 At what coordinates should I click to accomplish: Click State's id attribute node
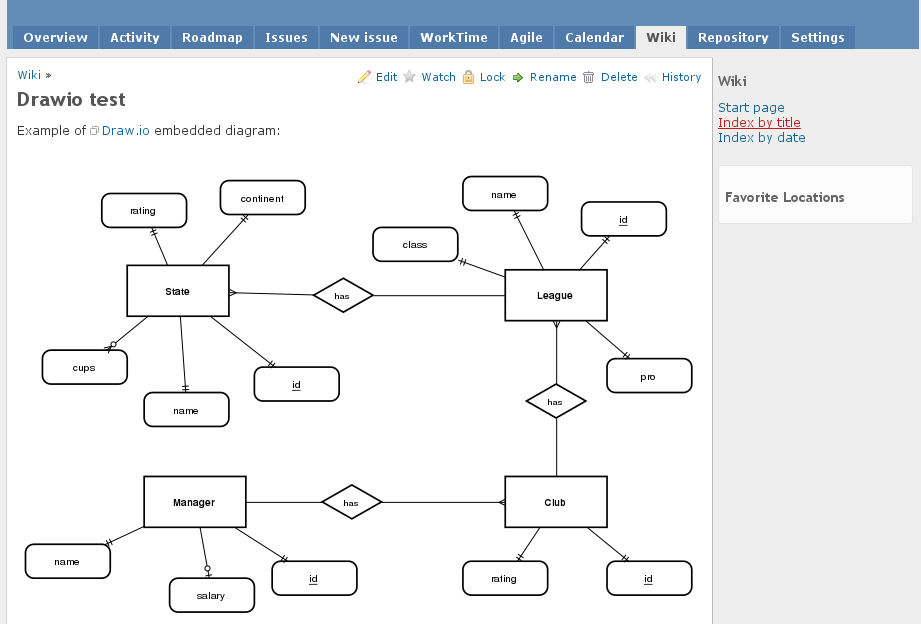click(x=297, y=384)
